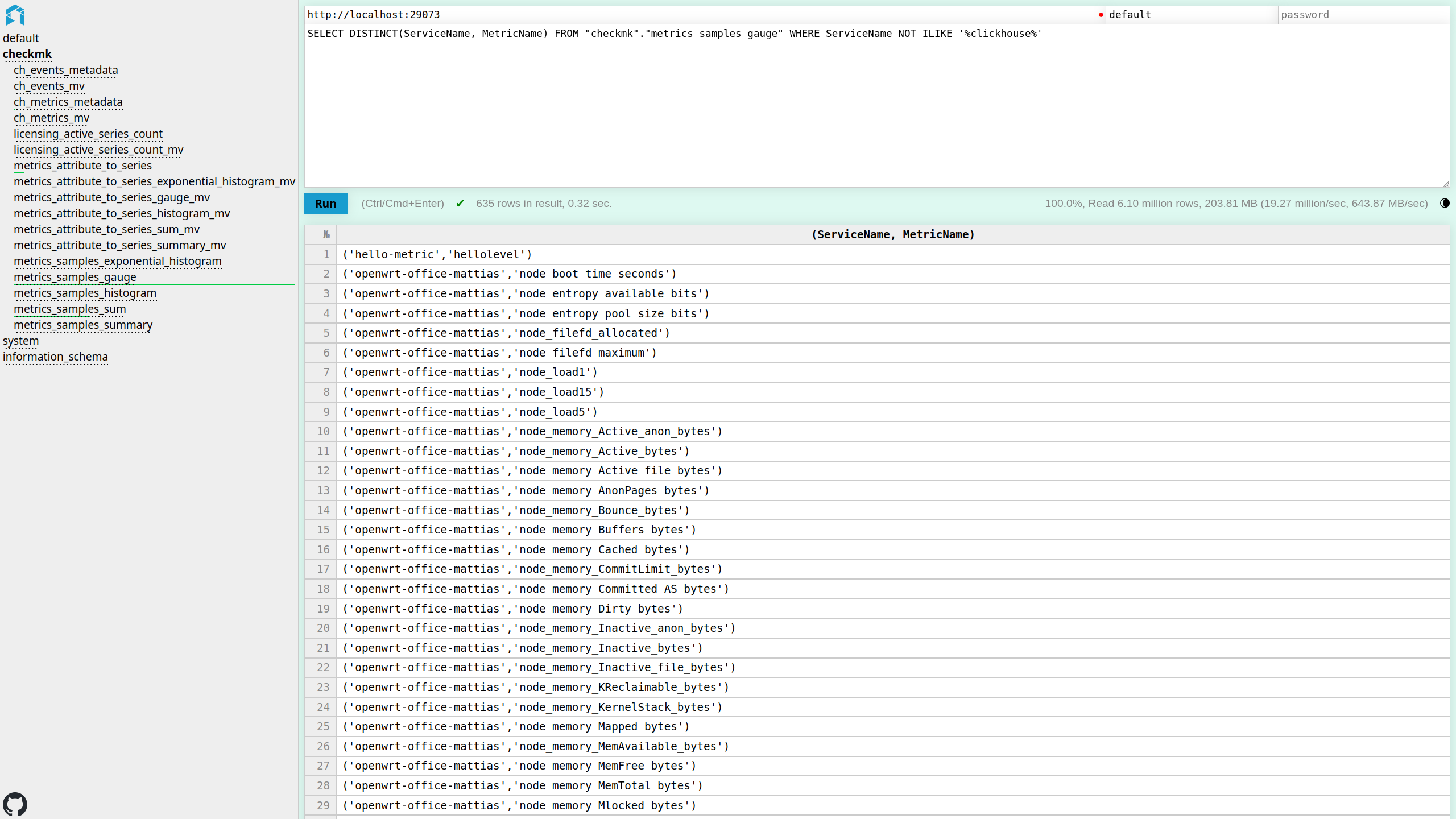Expand the information_schema database

pyautogui.click(x=55, y=357)
